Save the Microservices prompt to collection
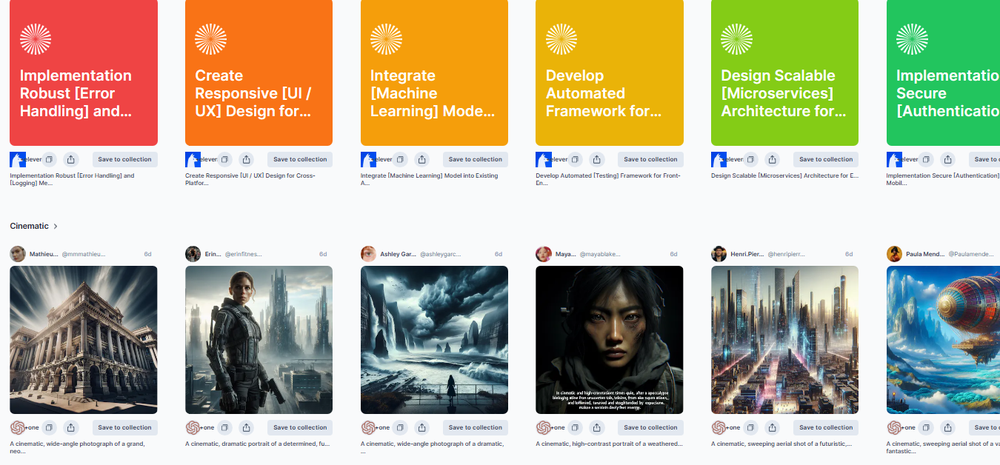The image size is (1000, 465). [826, 159]
